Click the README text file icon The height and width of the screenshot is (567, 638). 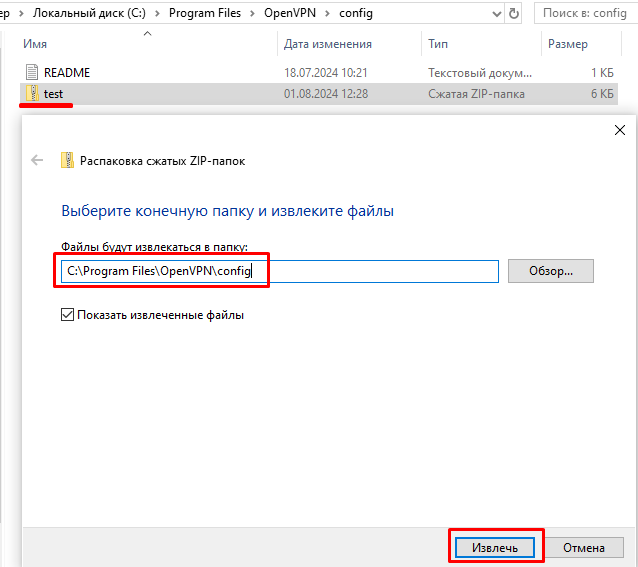click(x=32, y=73)
